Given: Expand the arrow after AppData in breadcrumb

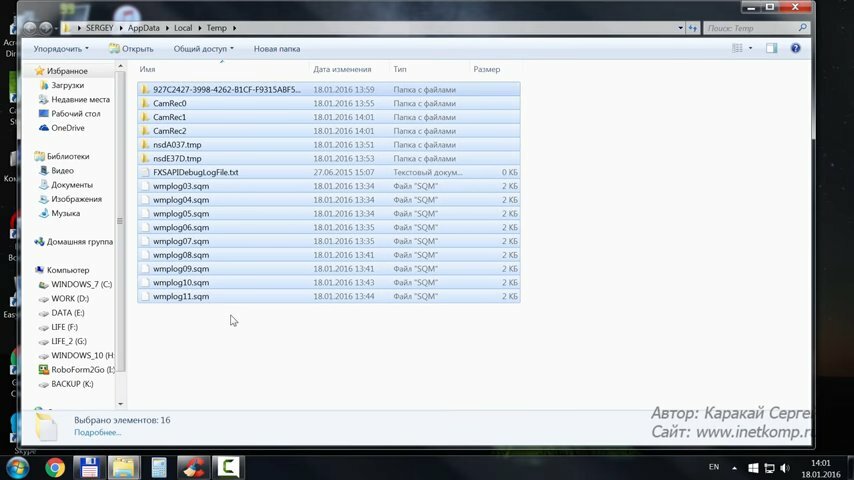Looking at the screenshot, I should tap(167, 28).
